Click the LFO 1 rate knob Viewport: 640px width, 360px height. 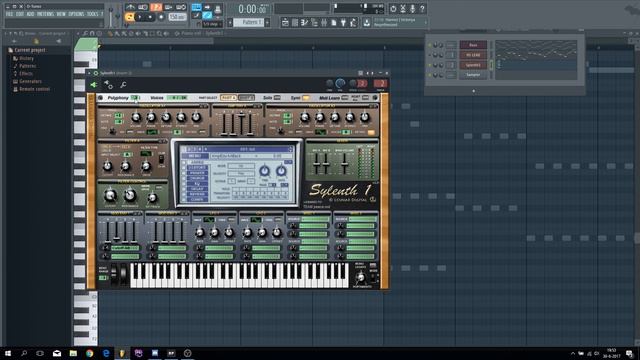200,233
